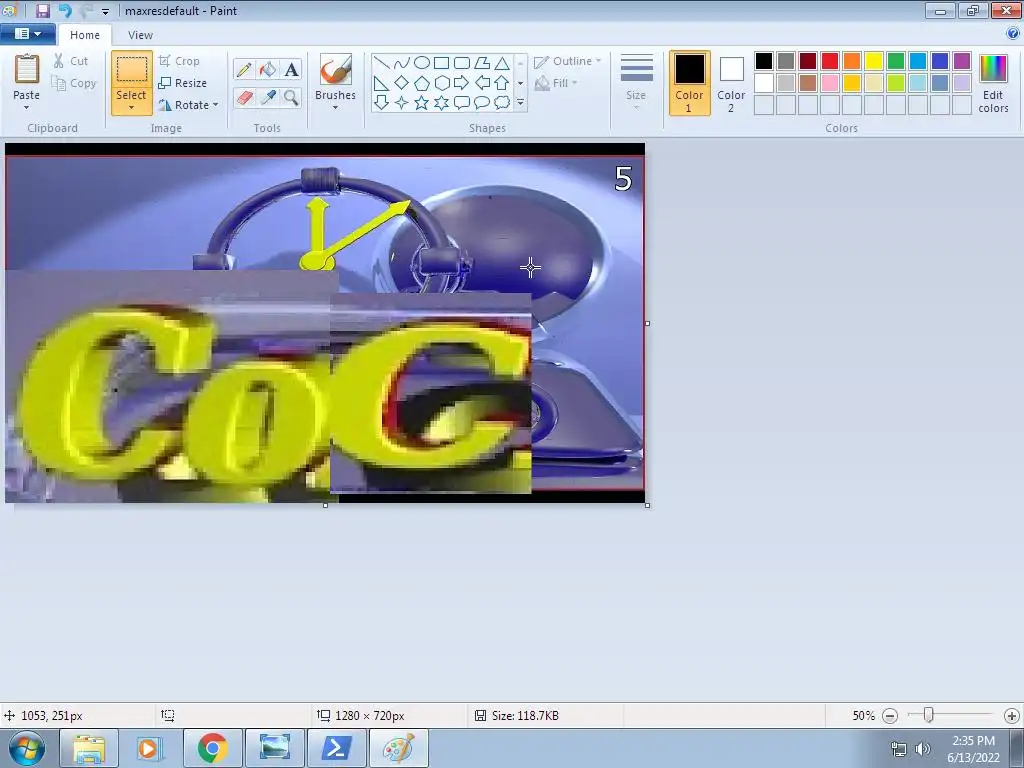Open the volume speaker tray icon
The width and height of the screenshot is (1024, 768).
click(x=923, y=748)
